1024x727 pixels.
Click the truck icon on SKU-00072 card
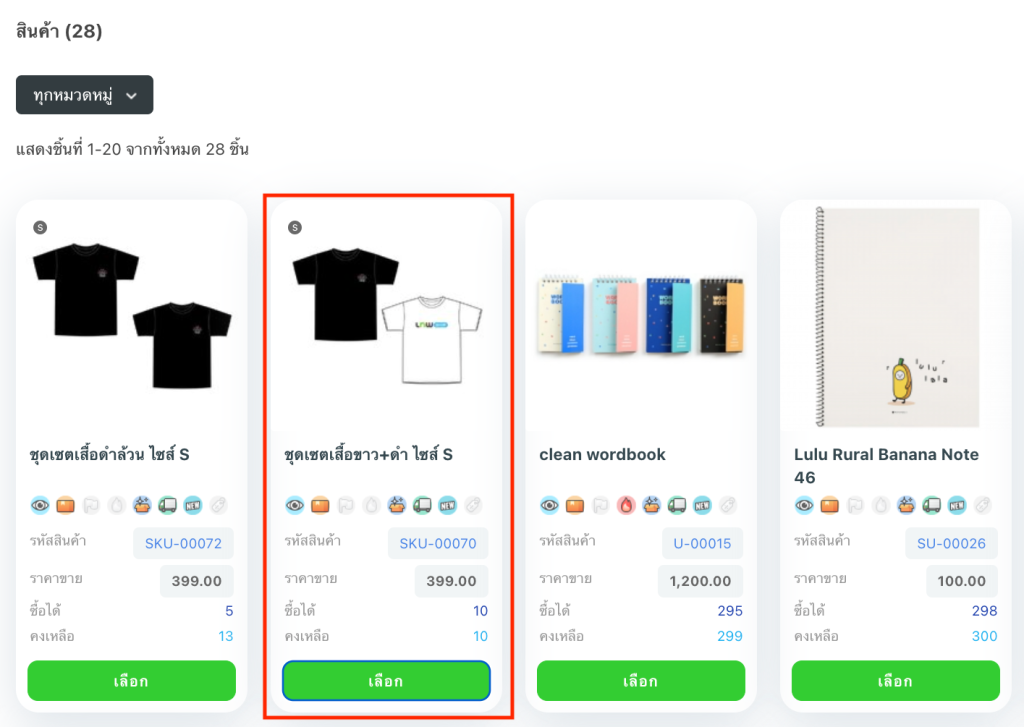(x=168, y=505)
